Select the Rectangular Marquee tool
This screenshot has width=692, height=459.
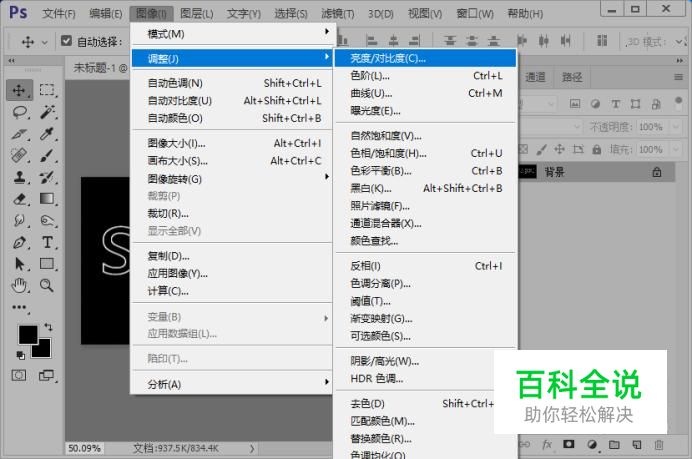pyautogui.click(x=47, y=90)
